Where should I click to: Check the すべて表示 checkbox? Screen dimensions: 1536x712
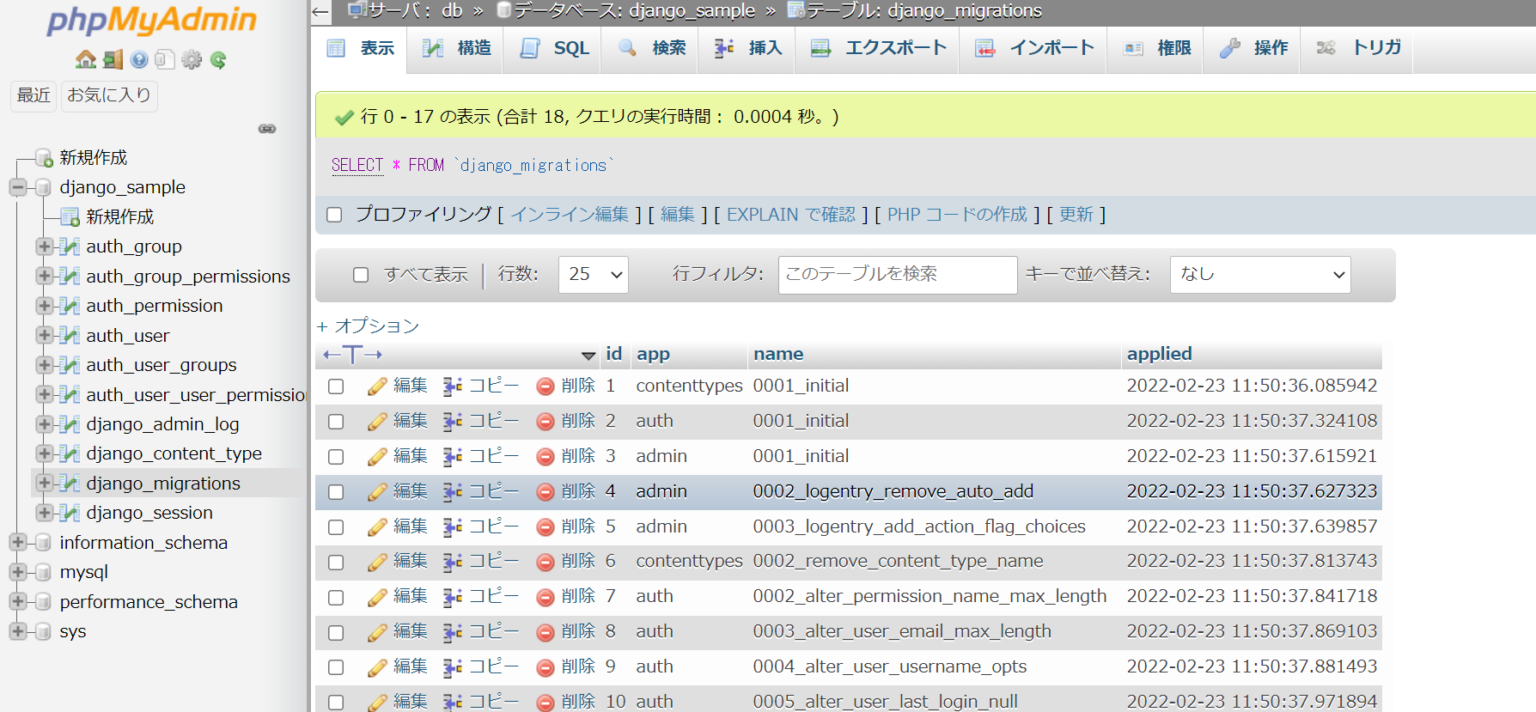coord(360,274)
